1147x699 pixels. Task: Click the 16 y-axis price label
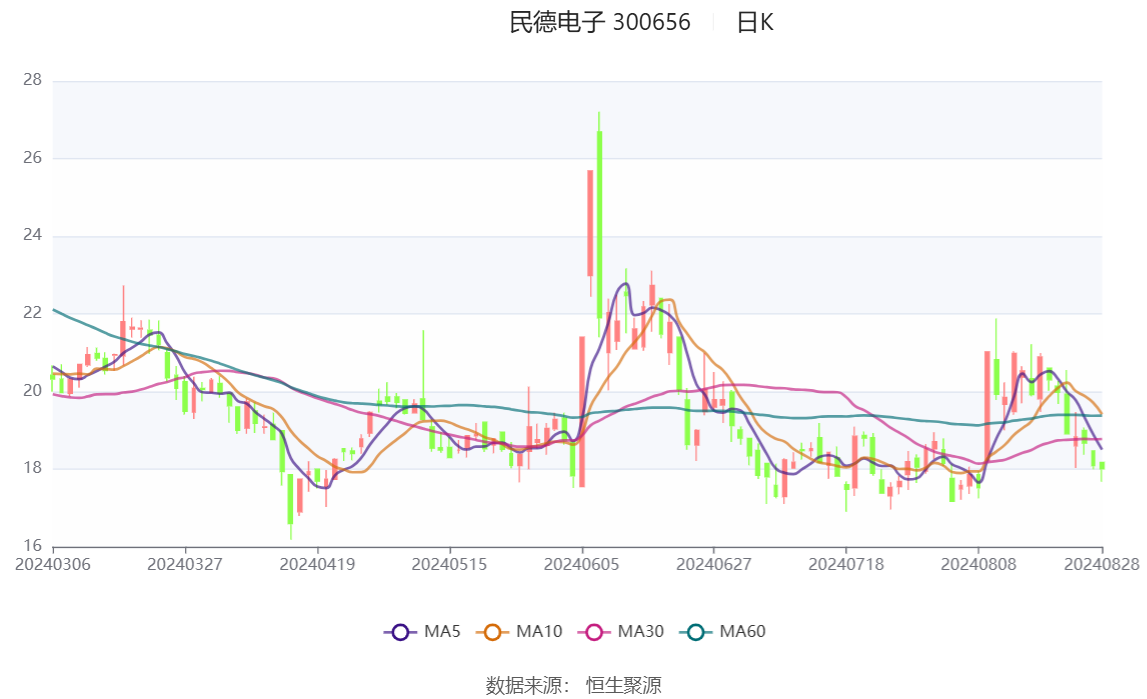click(32, 545)
